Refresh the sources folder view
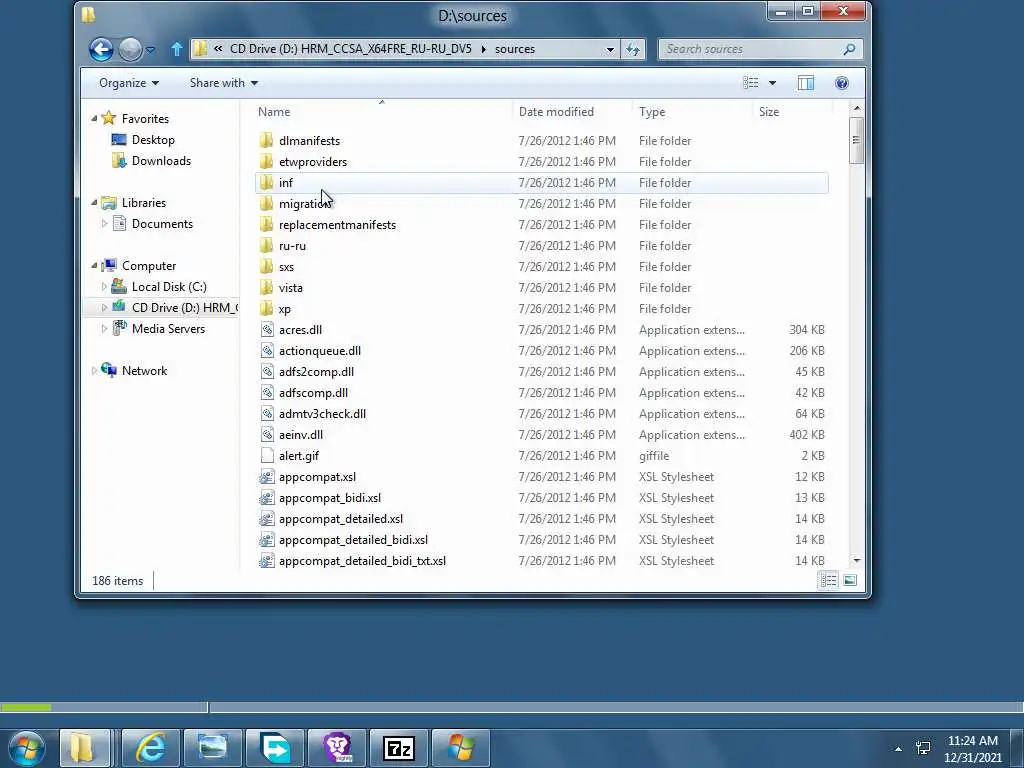Screen dimensions: 1024x768 pos(633,49)
